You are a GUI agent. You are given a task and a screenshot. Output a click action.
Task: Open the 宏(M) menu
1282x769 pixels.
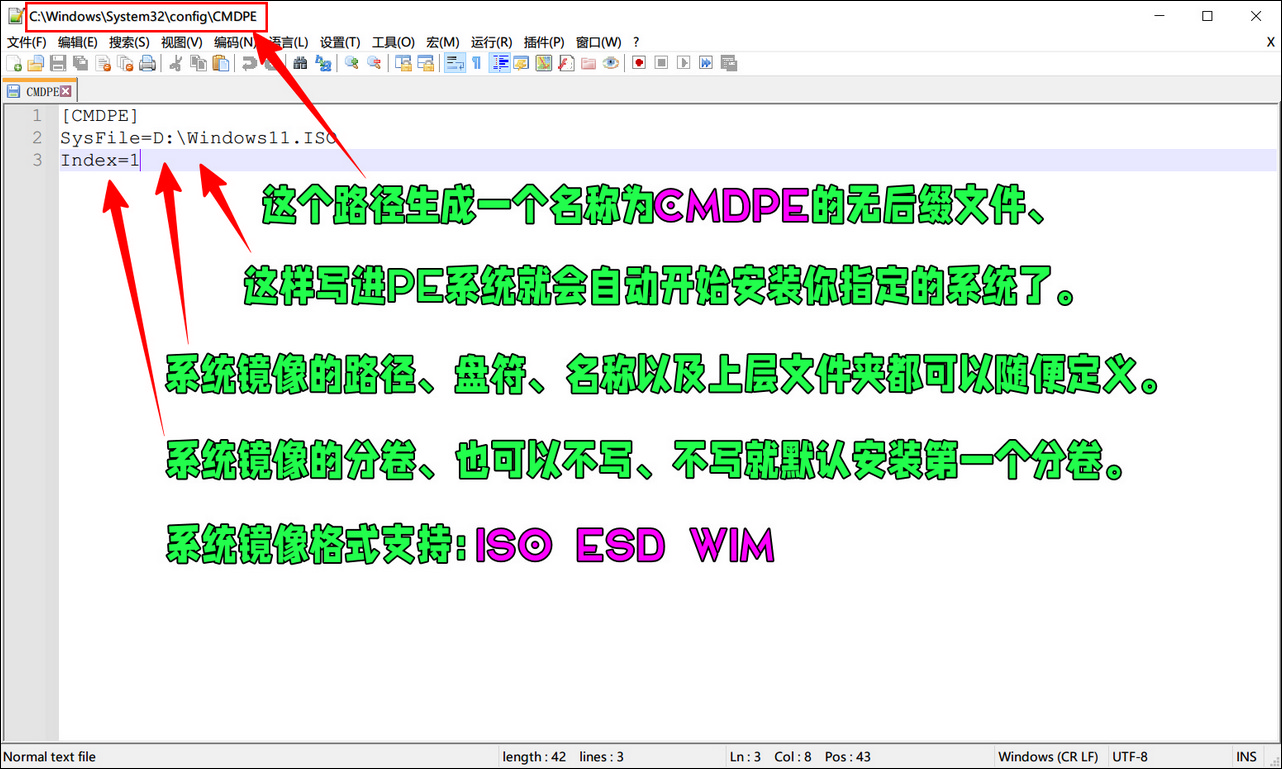443,42
